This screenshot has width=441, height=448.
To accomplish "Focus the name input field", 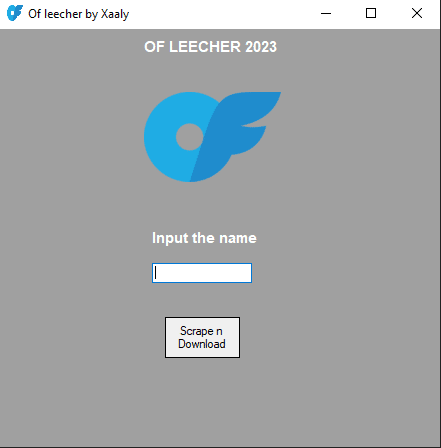I will (202, 273).
